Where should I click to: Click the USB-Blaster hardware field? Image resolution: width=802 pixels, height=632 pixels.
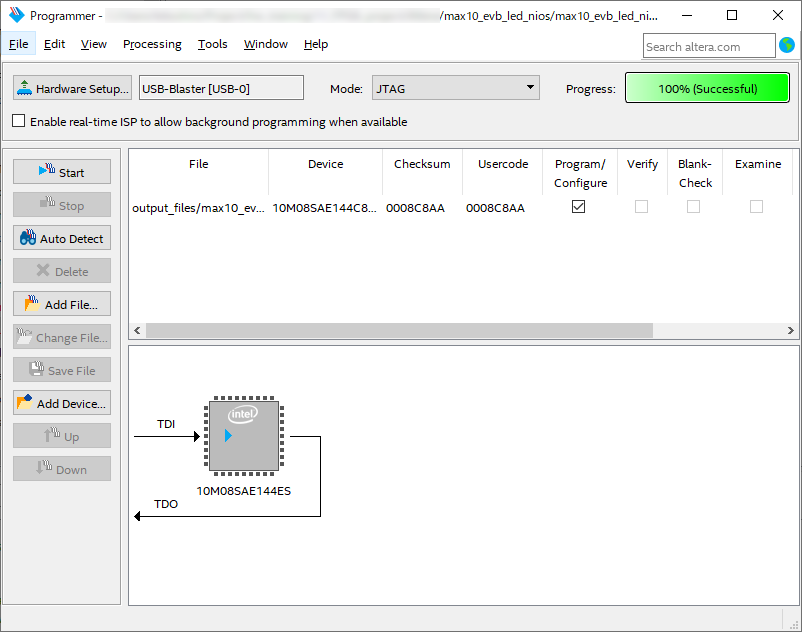coord(221,88)
